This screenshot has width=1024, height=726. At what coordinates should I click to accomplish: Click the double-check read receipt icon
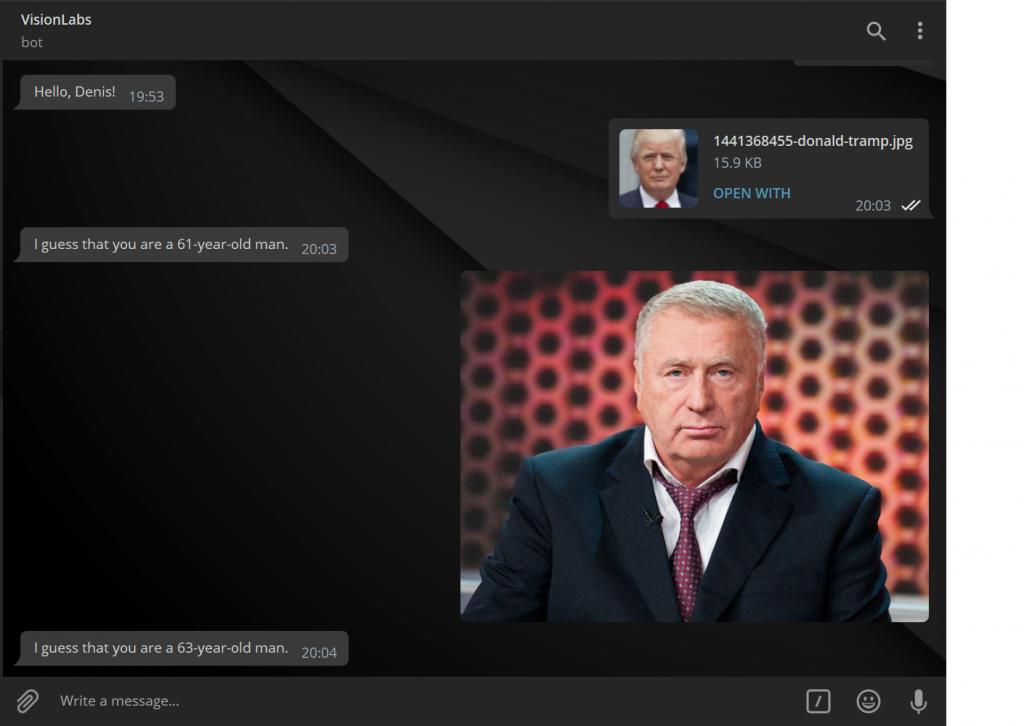(910, 206)
